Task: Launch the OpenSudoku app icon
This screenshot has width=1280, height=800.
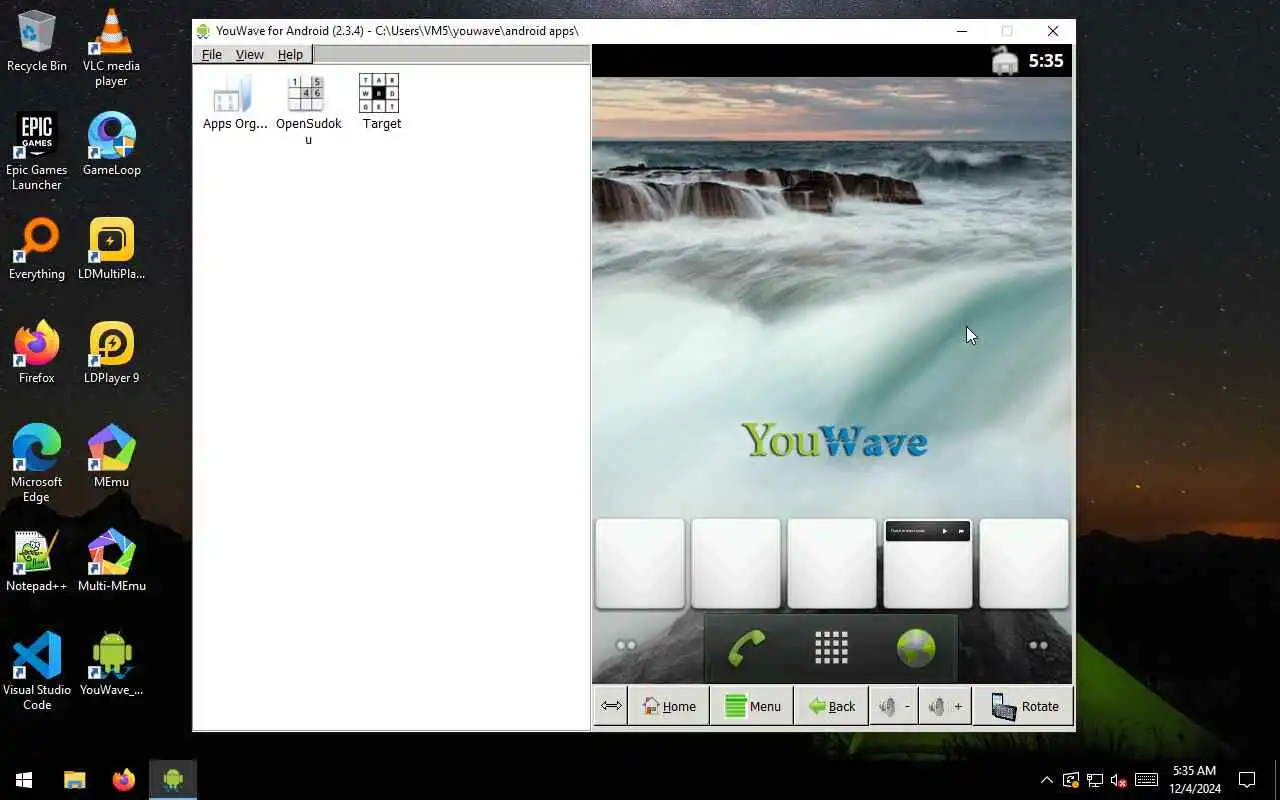Action: pos(308,110)
